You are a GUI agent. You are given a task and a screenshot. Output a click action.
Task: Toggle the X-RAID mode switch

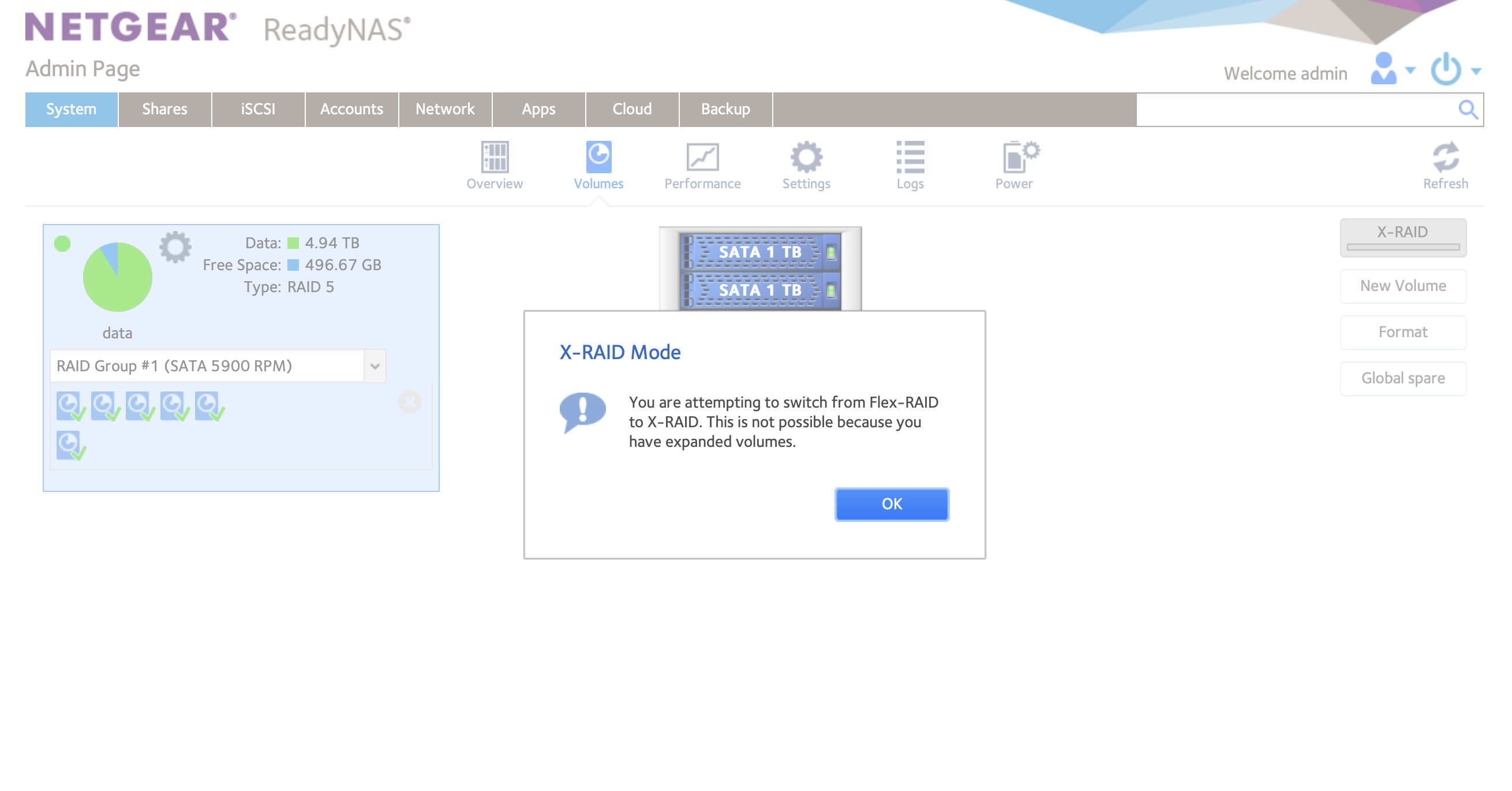pos(1403,238)
